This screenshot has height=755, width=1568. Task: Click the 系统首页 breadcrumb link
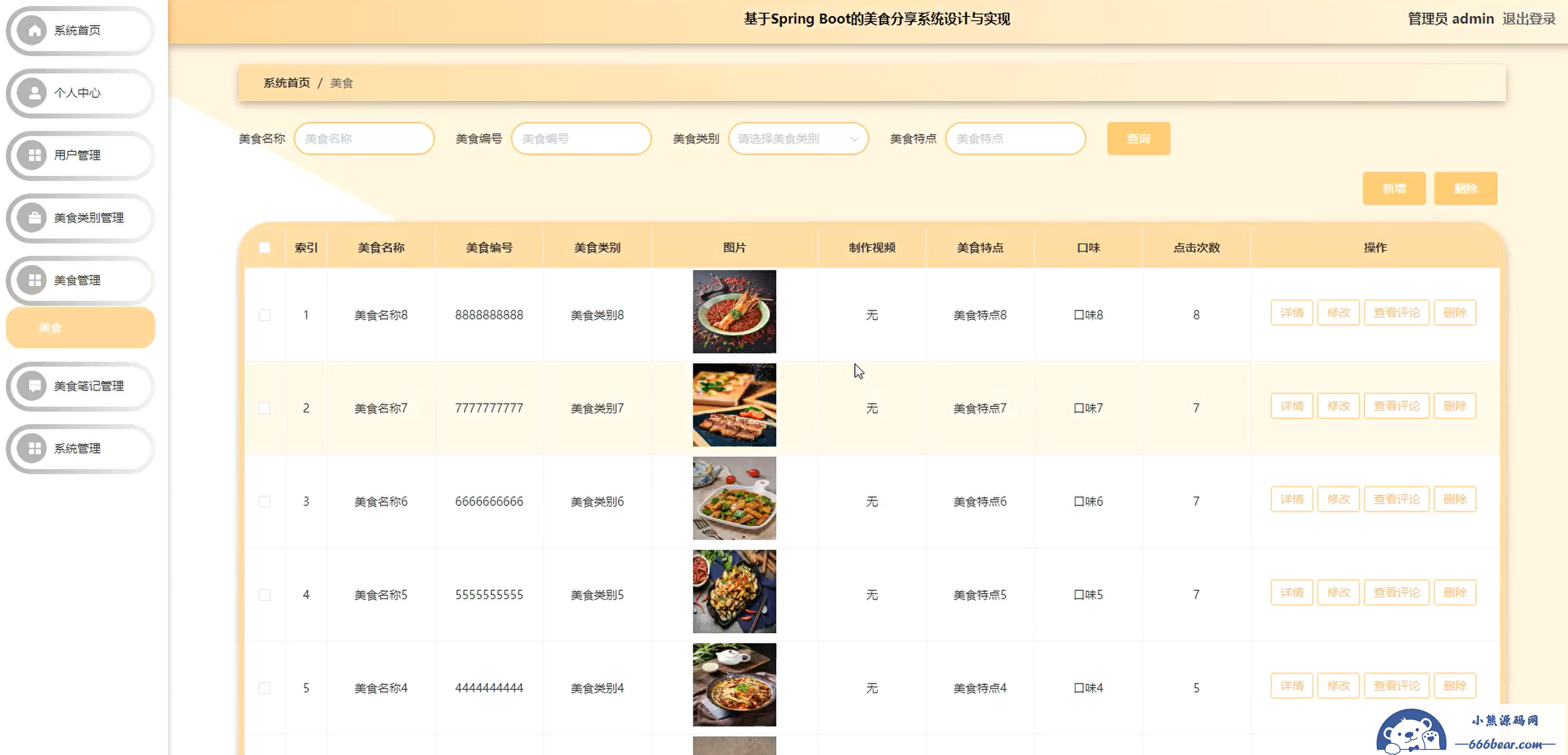pyautogui.click(x=287, y=83)
